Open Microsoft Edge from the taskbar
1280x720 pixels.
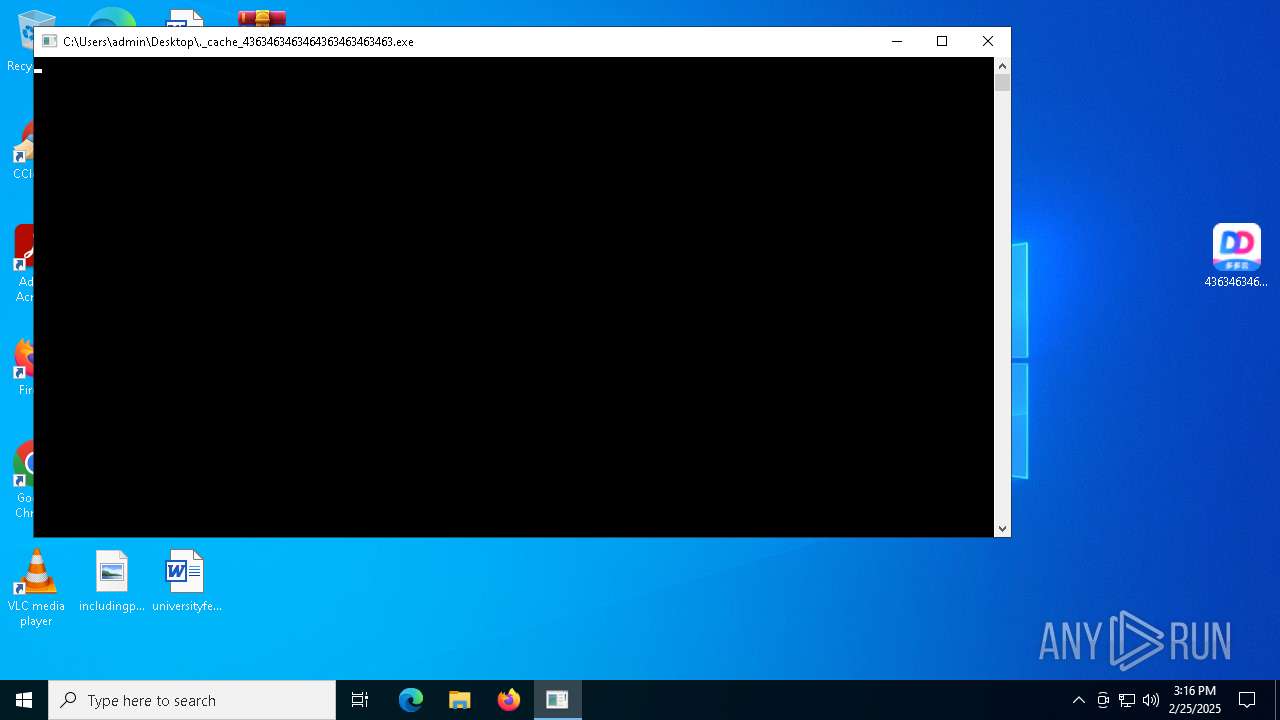coord(411,700)
